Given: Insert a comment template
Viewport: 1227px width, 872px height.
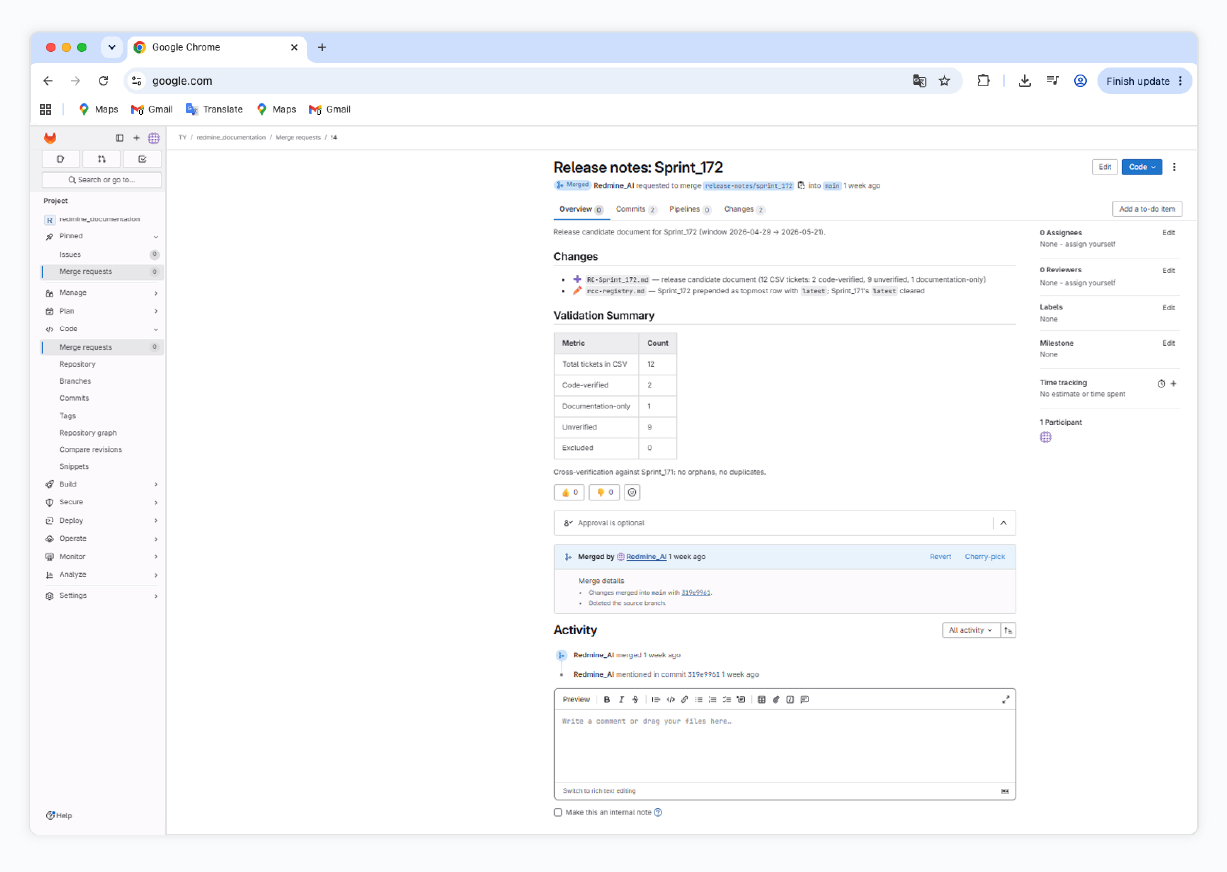Looking at the screenshot, I should tap(805, 700).
